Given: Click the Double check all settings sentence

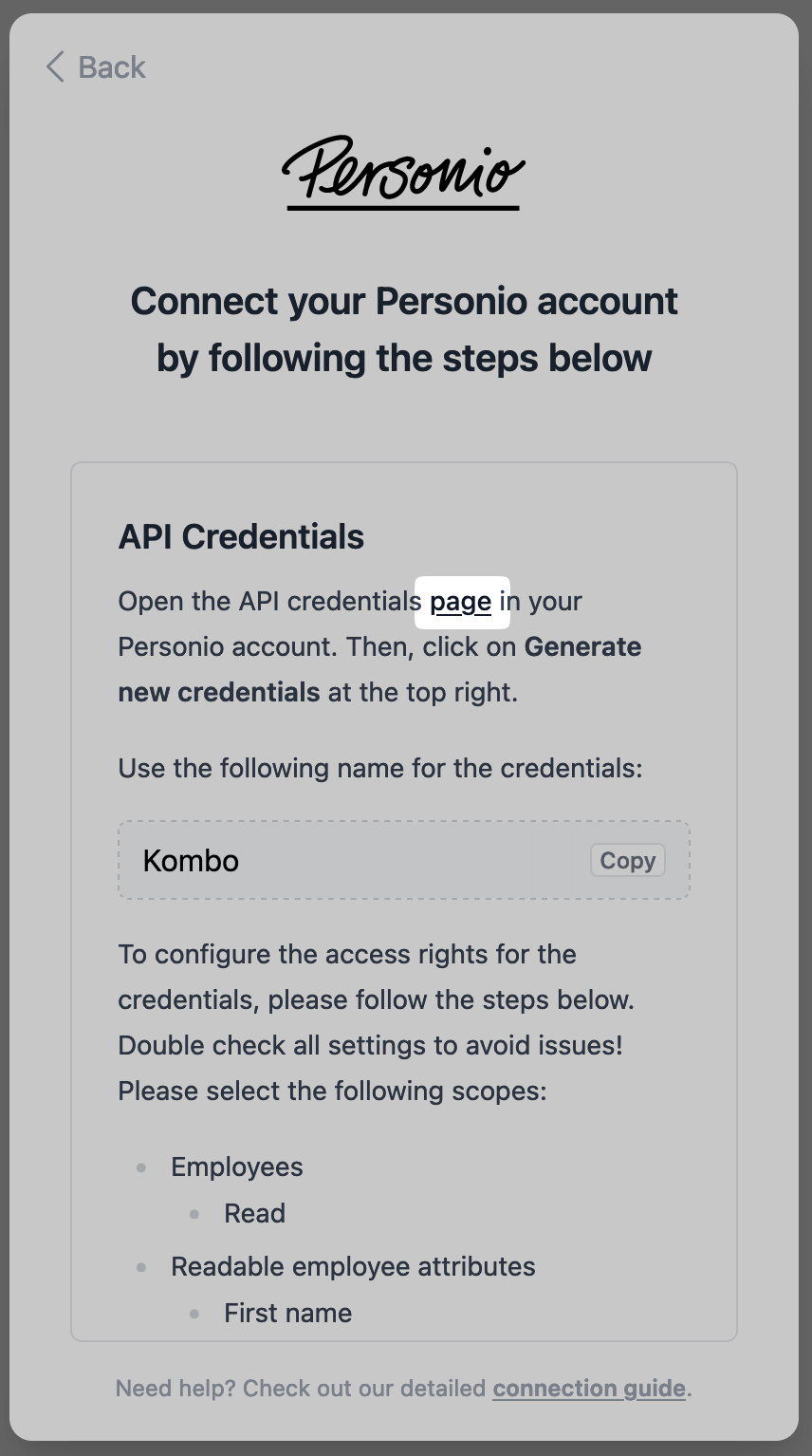Looking at the screenshot, I should tap(370, 1045).
